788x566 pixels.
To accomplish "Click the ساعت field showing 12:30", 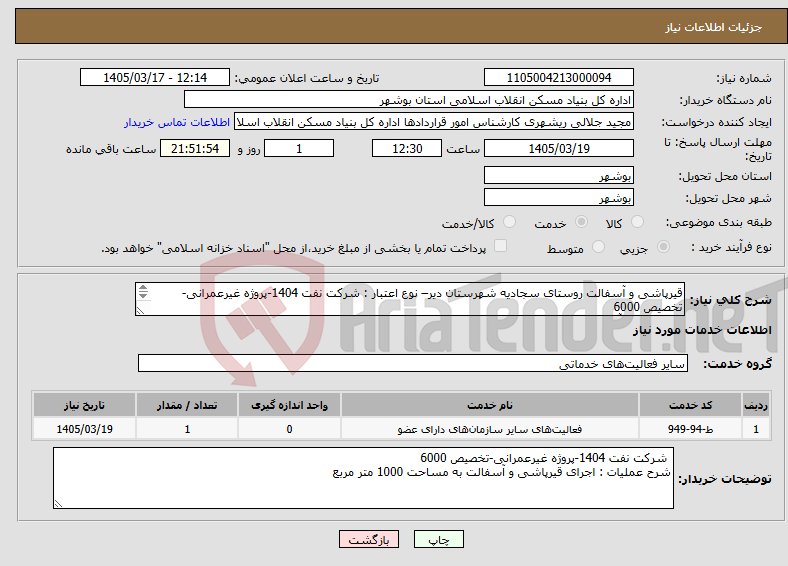I will (x=407, y=148).
